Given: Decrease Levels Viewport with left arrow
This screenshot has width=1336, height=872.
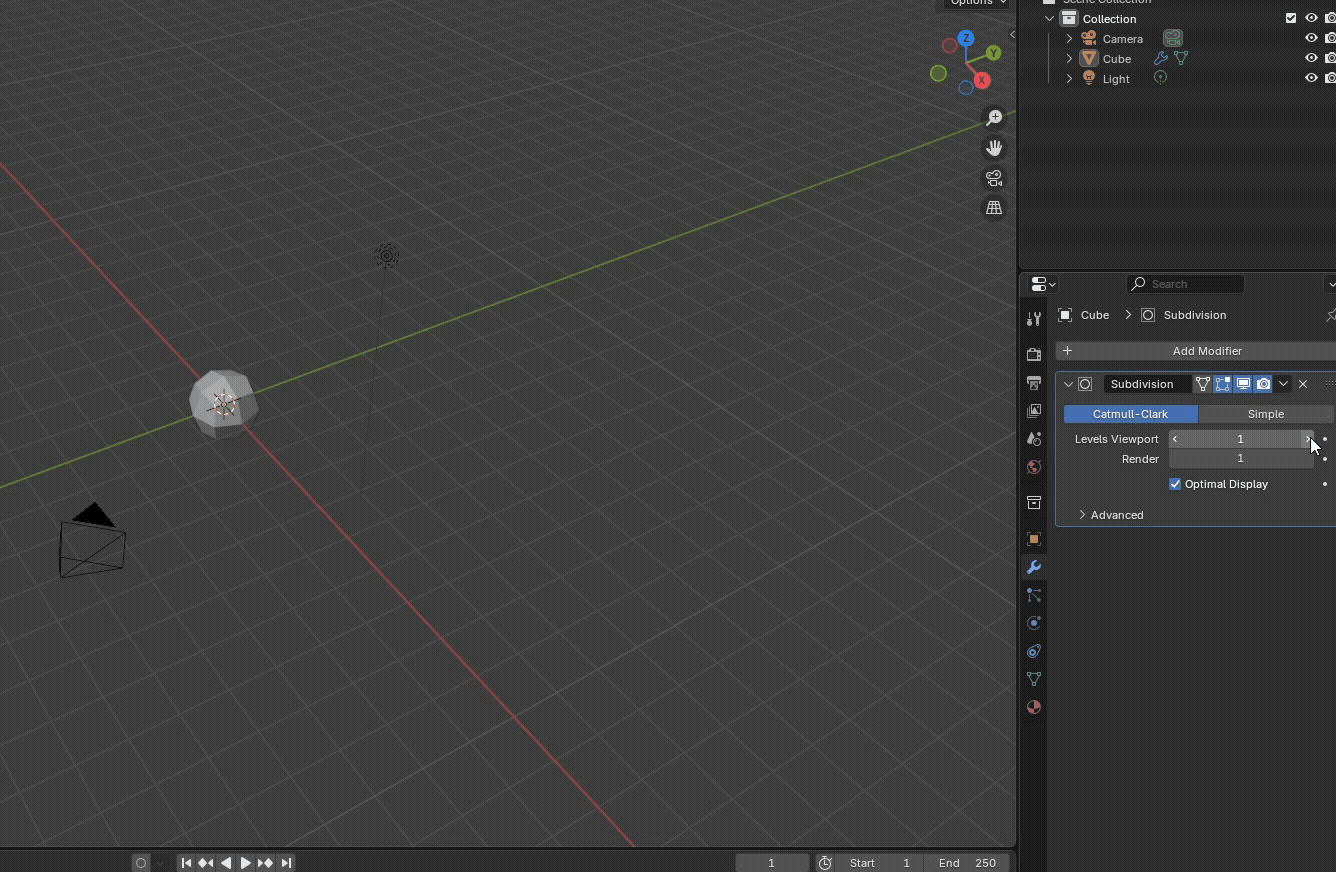Looking at the screenshot, I should 1175,439.
